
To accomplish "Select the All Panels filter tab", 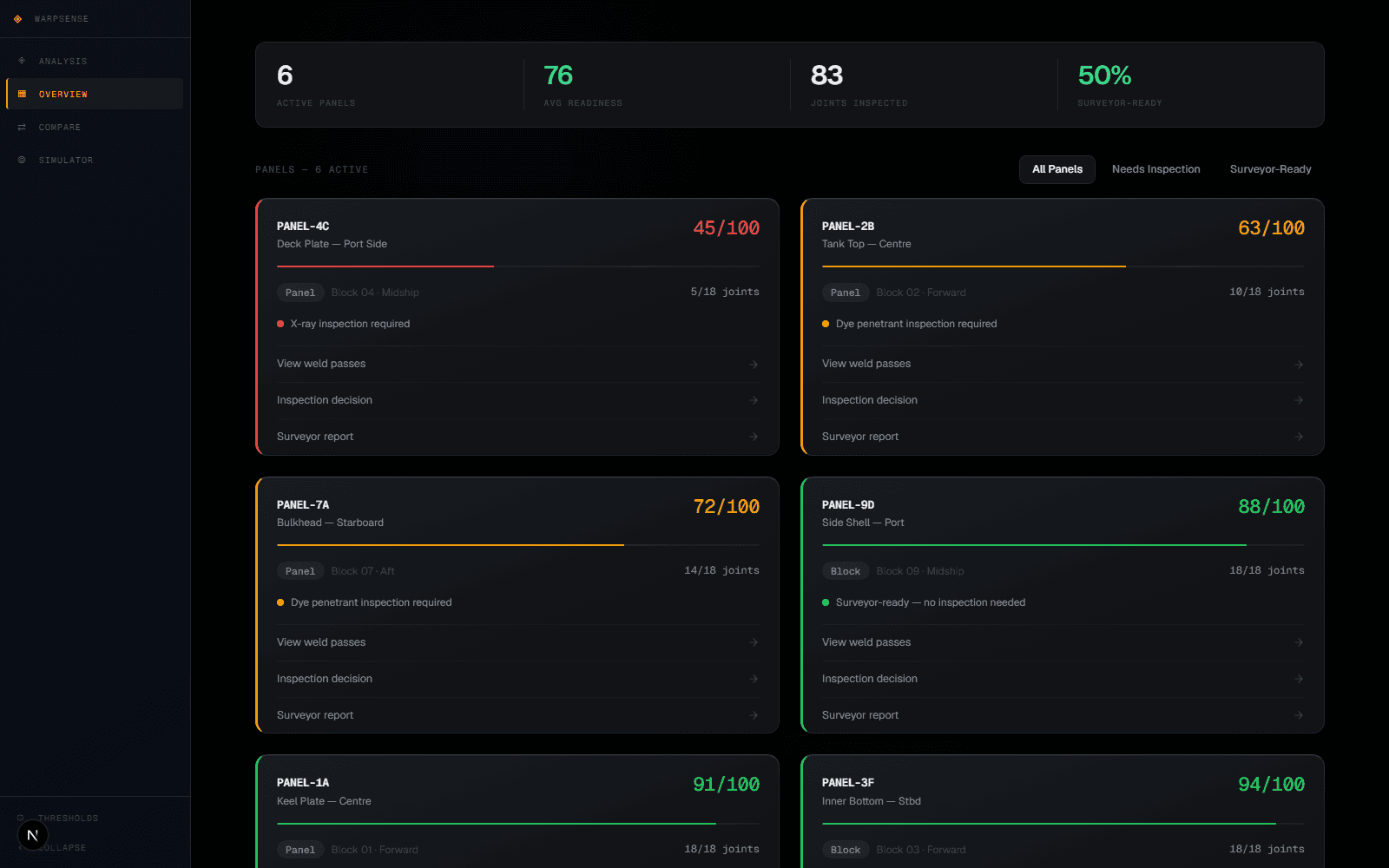I will (1057, 169).
